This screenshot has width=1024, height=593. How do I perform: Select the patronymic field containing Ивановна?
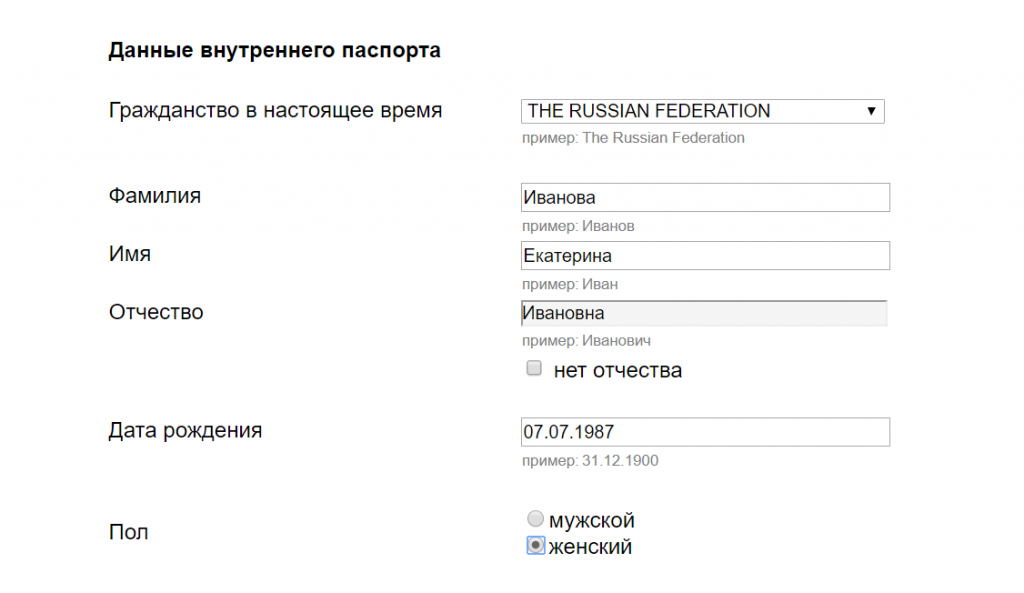point(705,314)
